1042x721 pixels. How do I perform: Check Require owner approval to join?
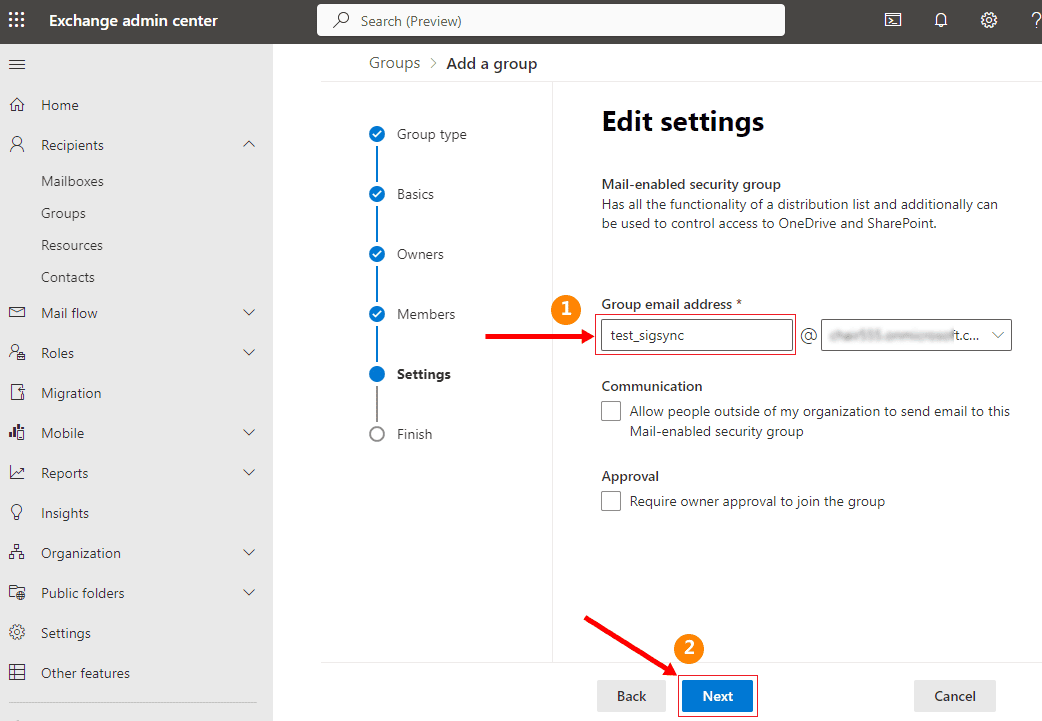(611, 501)
